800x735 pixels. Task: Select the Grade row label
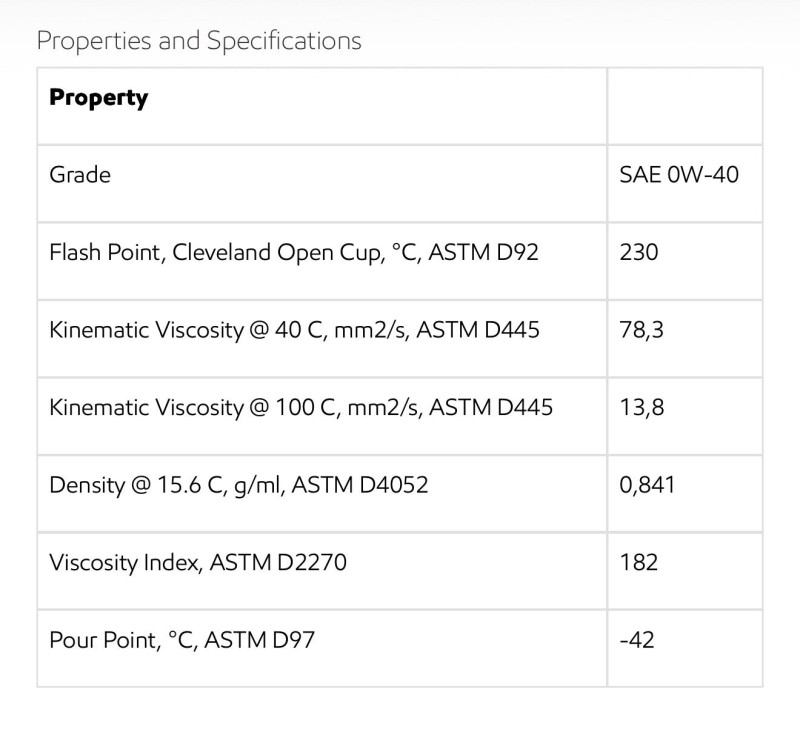80,175
